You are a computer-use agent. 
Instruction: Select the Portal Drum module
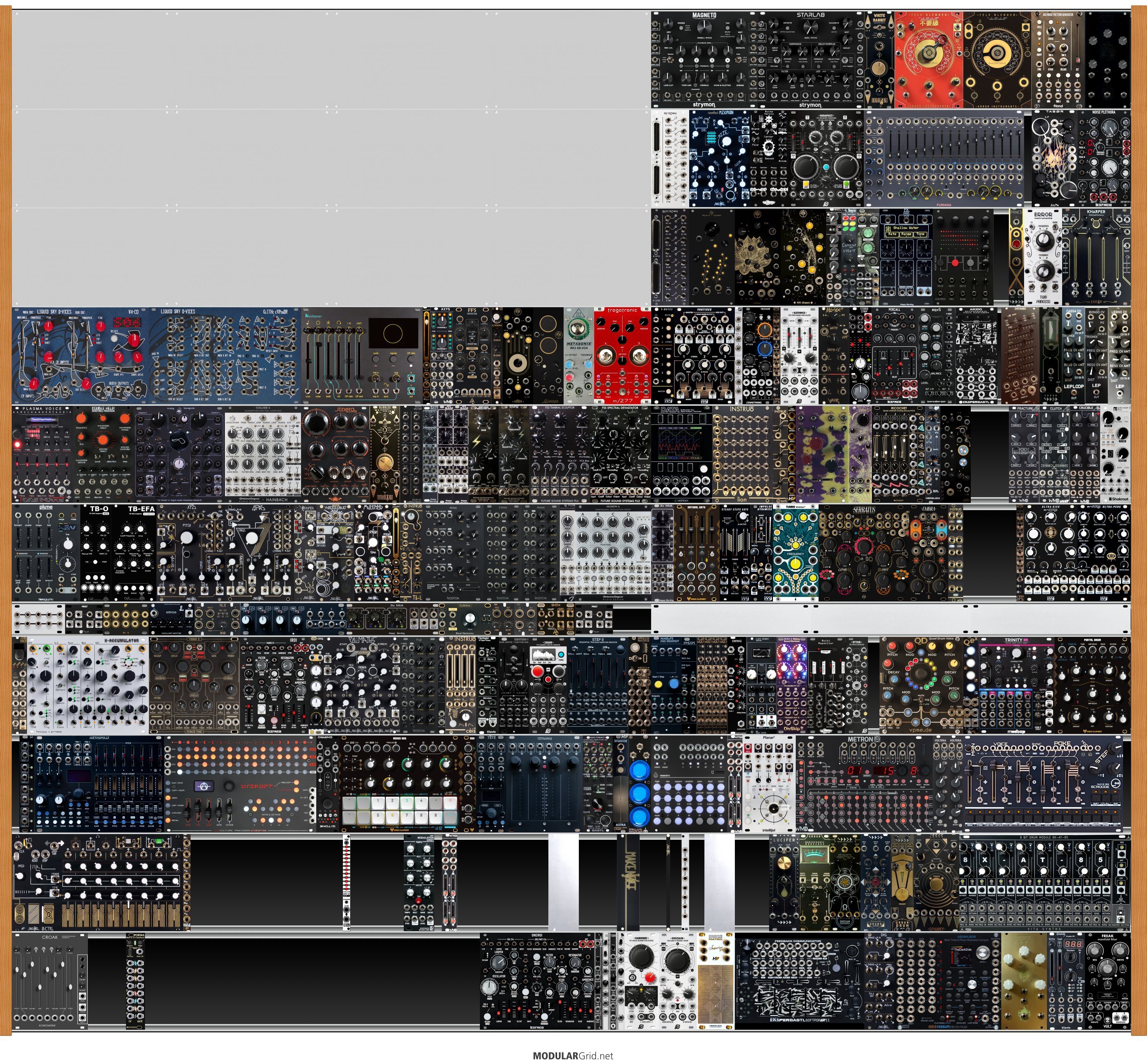[1093, 684]
